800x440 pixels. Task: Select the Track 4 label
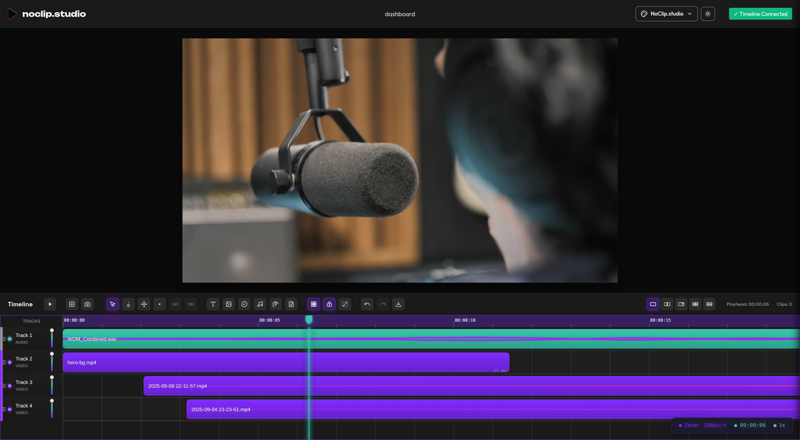point(23,406)
